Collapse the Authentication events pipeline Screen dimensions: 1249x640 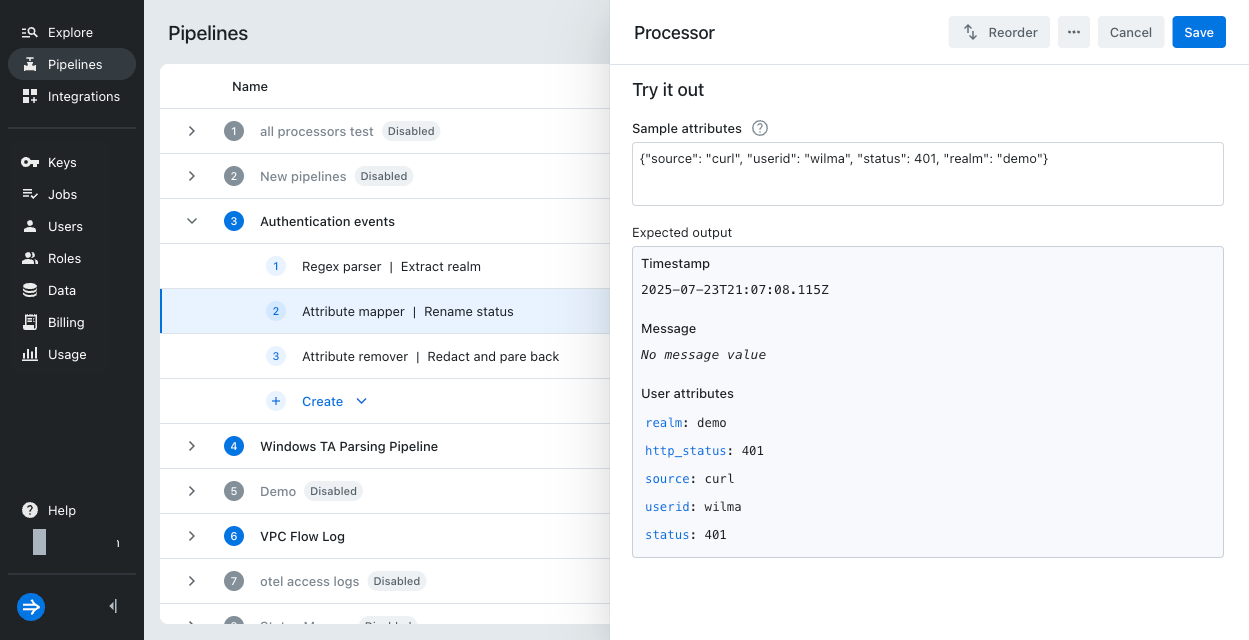tap(191, 221)
